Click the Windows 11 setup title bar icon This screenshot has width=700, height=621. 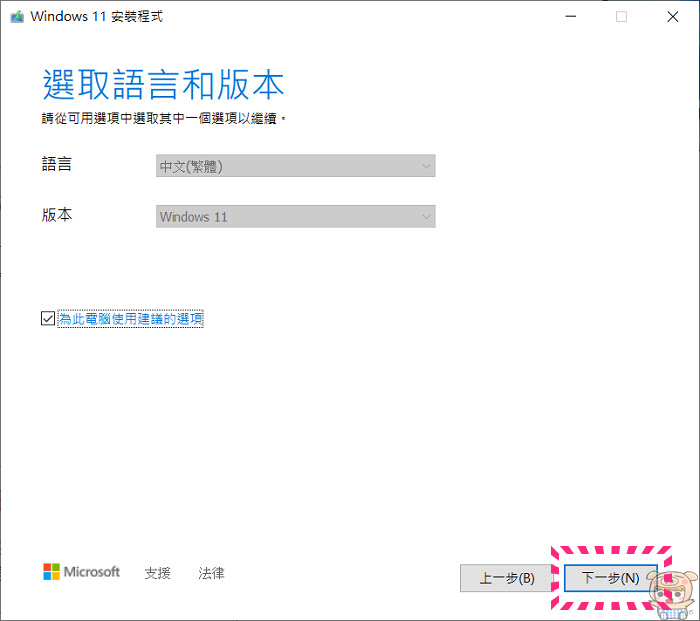coord(17,17)
